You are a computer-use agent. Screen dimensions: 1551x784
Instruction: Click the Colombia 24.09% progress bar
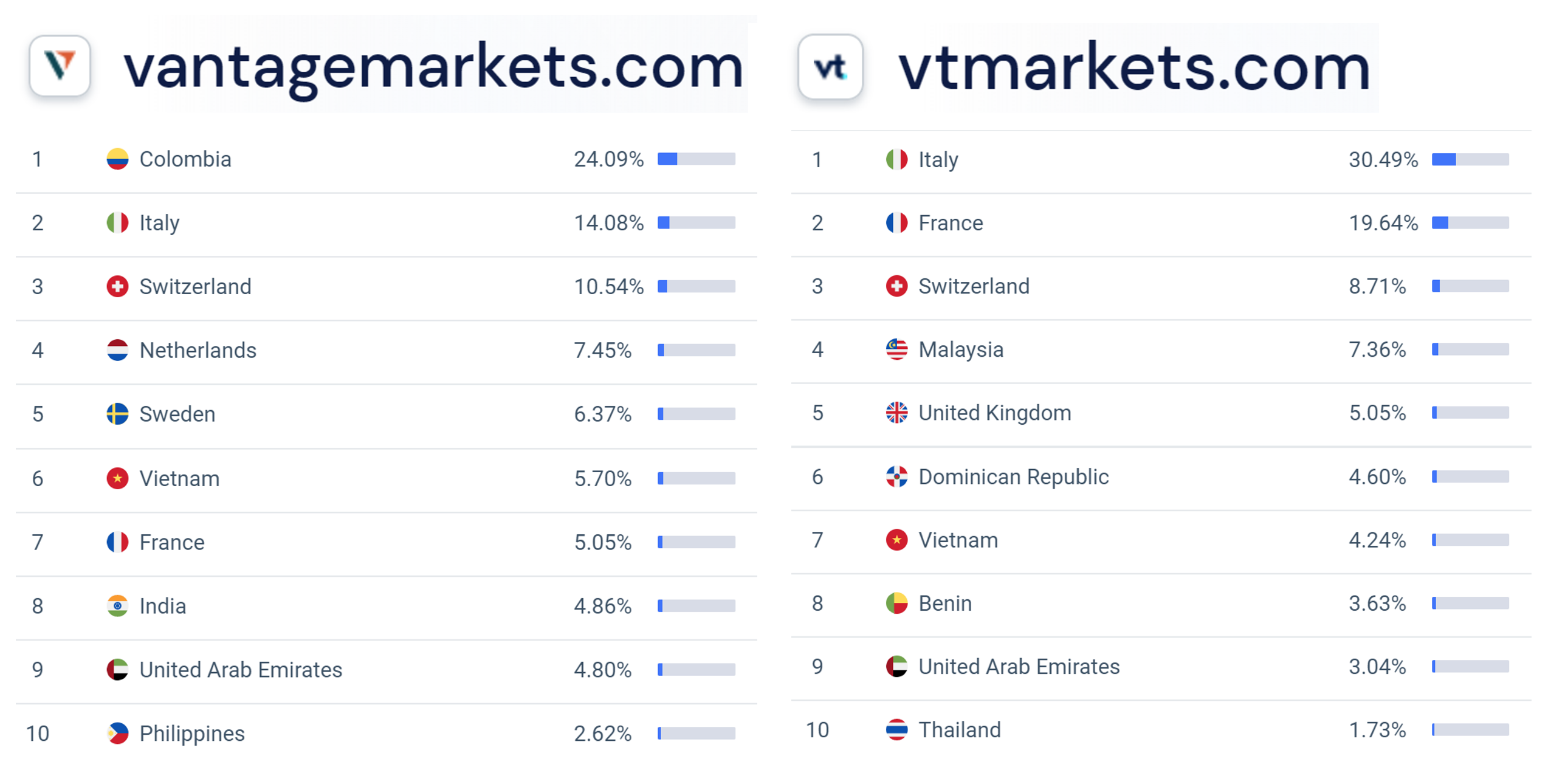[x=696, y=159]
